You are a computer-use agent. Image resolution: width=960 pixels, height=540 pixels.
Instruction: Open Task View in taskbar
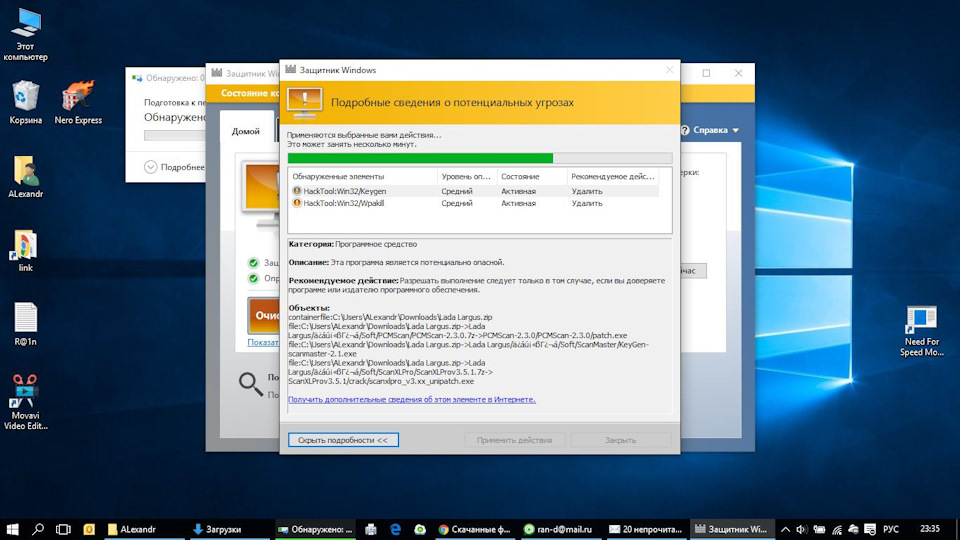[63, 529]
